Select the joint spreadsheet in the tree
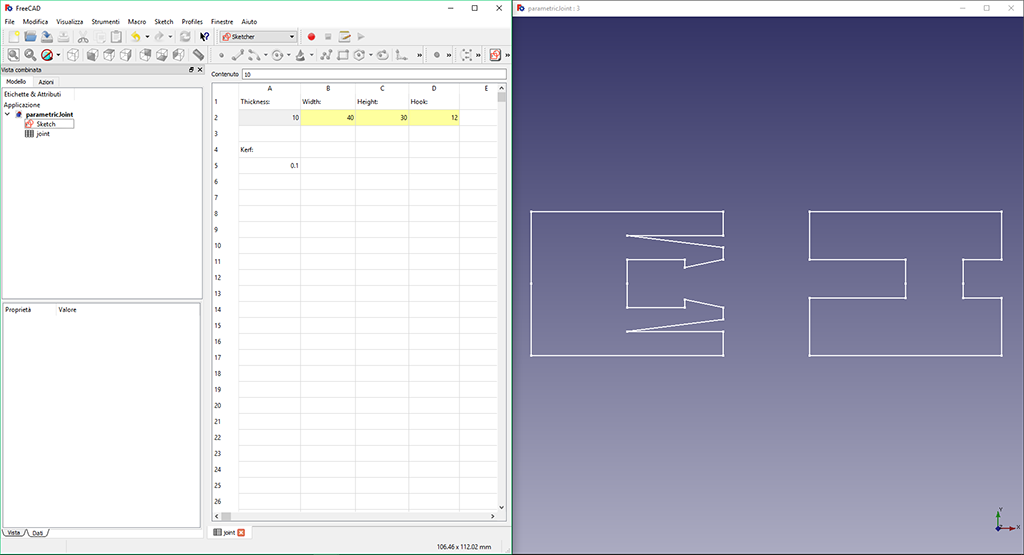 click(x=43, y=134)
